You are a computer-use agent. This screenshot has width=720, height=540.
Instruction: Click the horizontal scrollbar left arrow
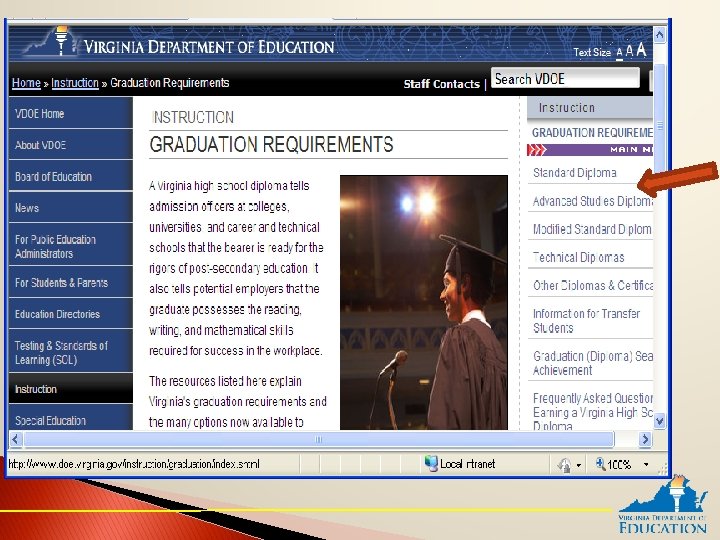(16, 439)
